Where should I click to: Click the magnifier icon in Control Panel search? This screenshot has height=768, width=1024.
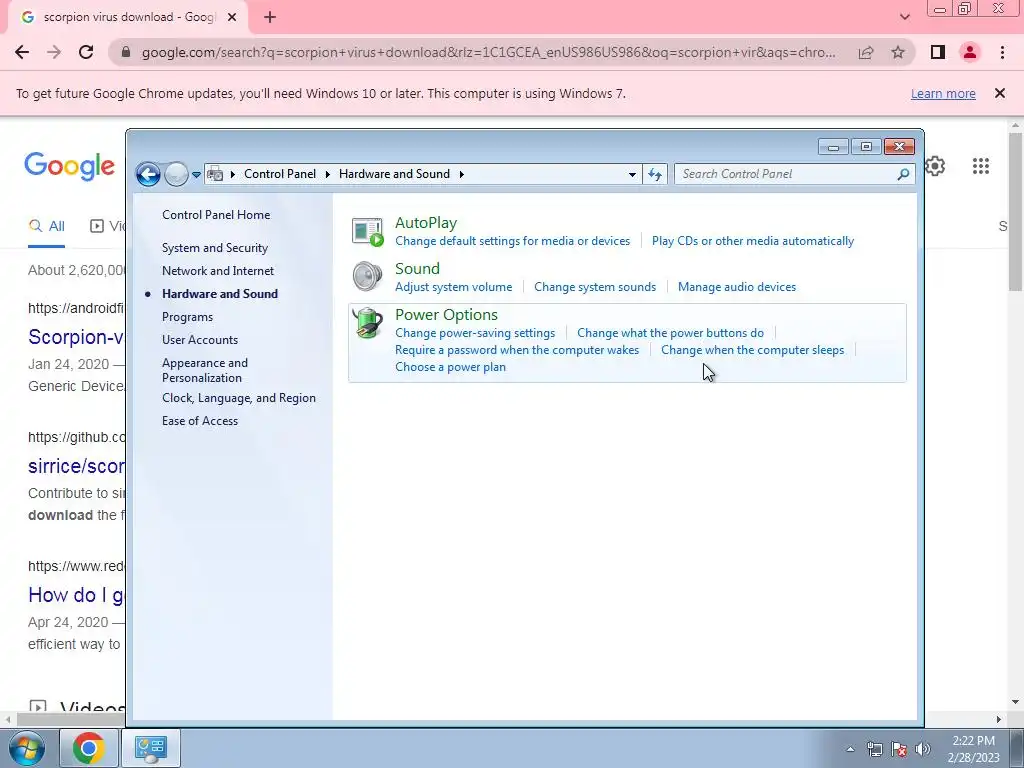[x=903, y=174]
